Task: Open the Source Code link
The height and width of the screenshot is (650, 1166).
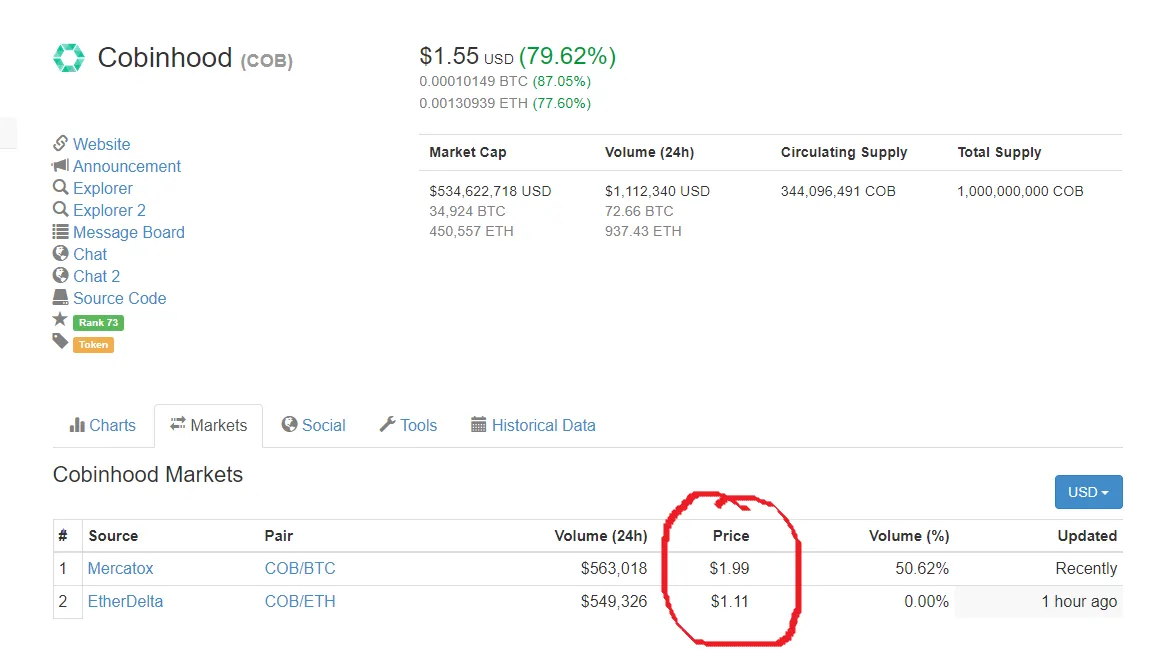Action: 120,298
